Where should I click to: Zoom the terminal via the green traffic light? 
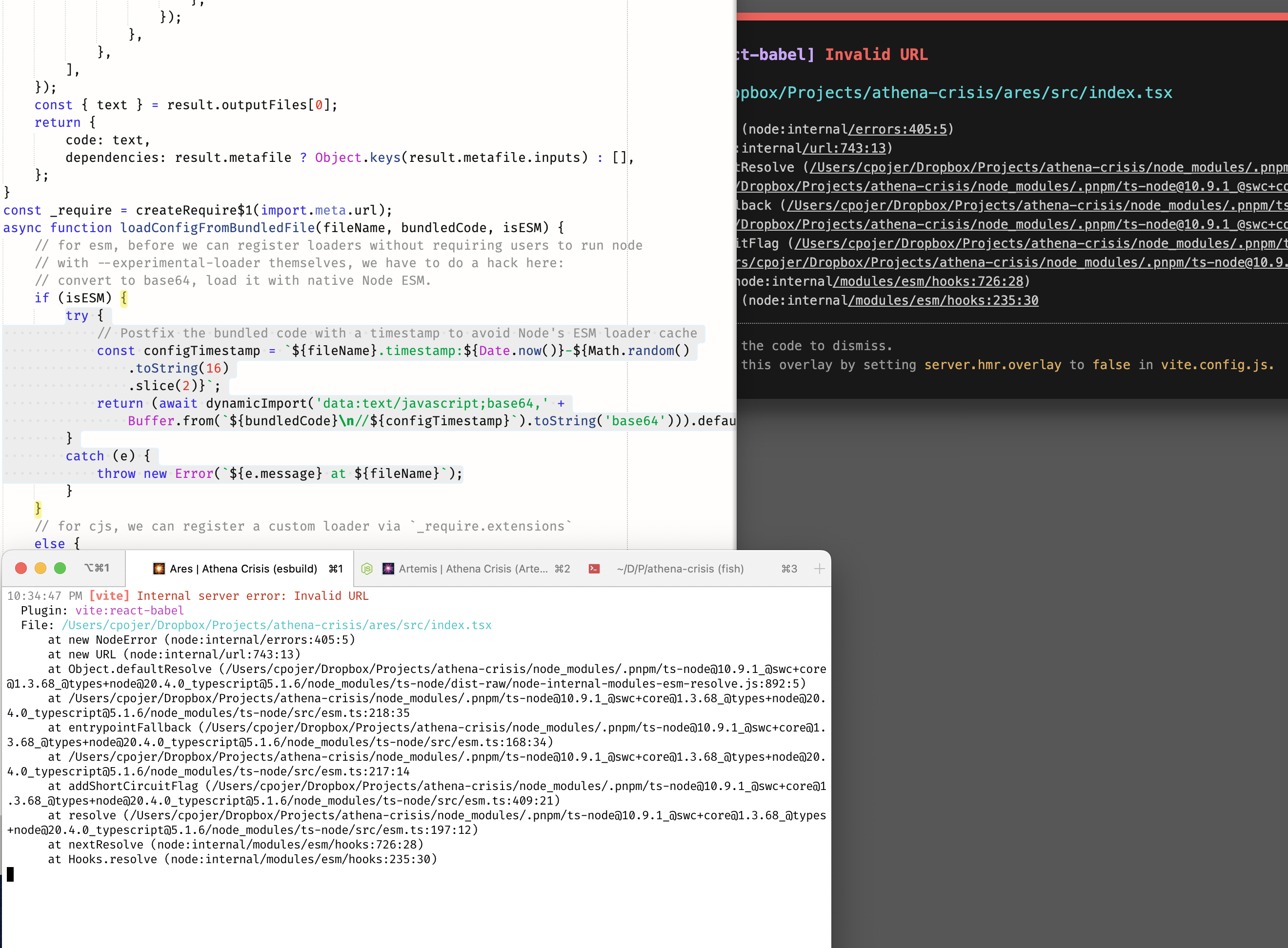coord(60,568)
